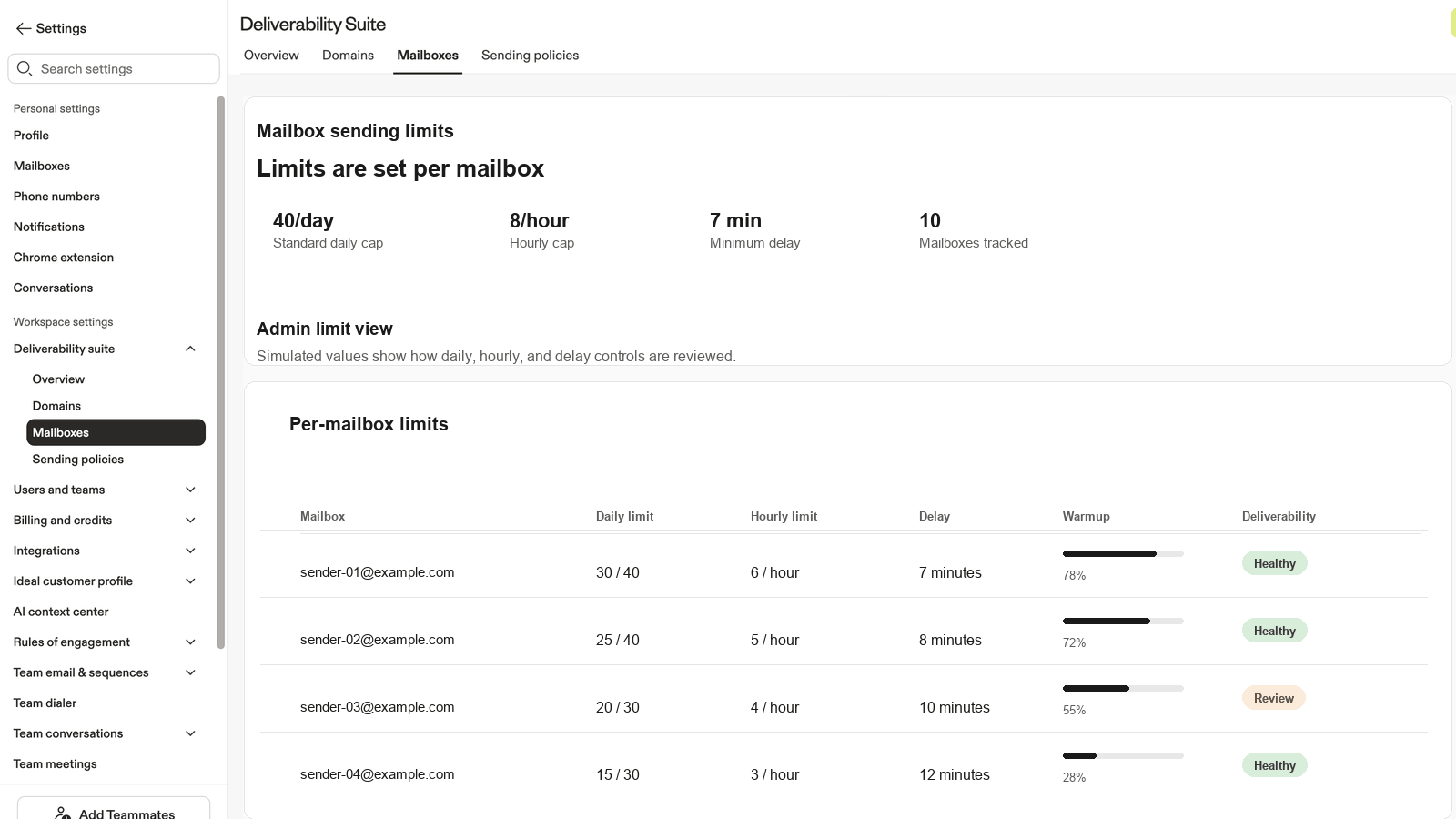The width and height of the screenshot is (1456, 819).
Task: Click the 12 minutes delay value
Action: 954,774
